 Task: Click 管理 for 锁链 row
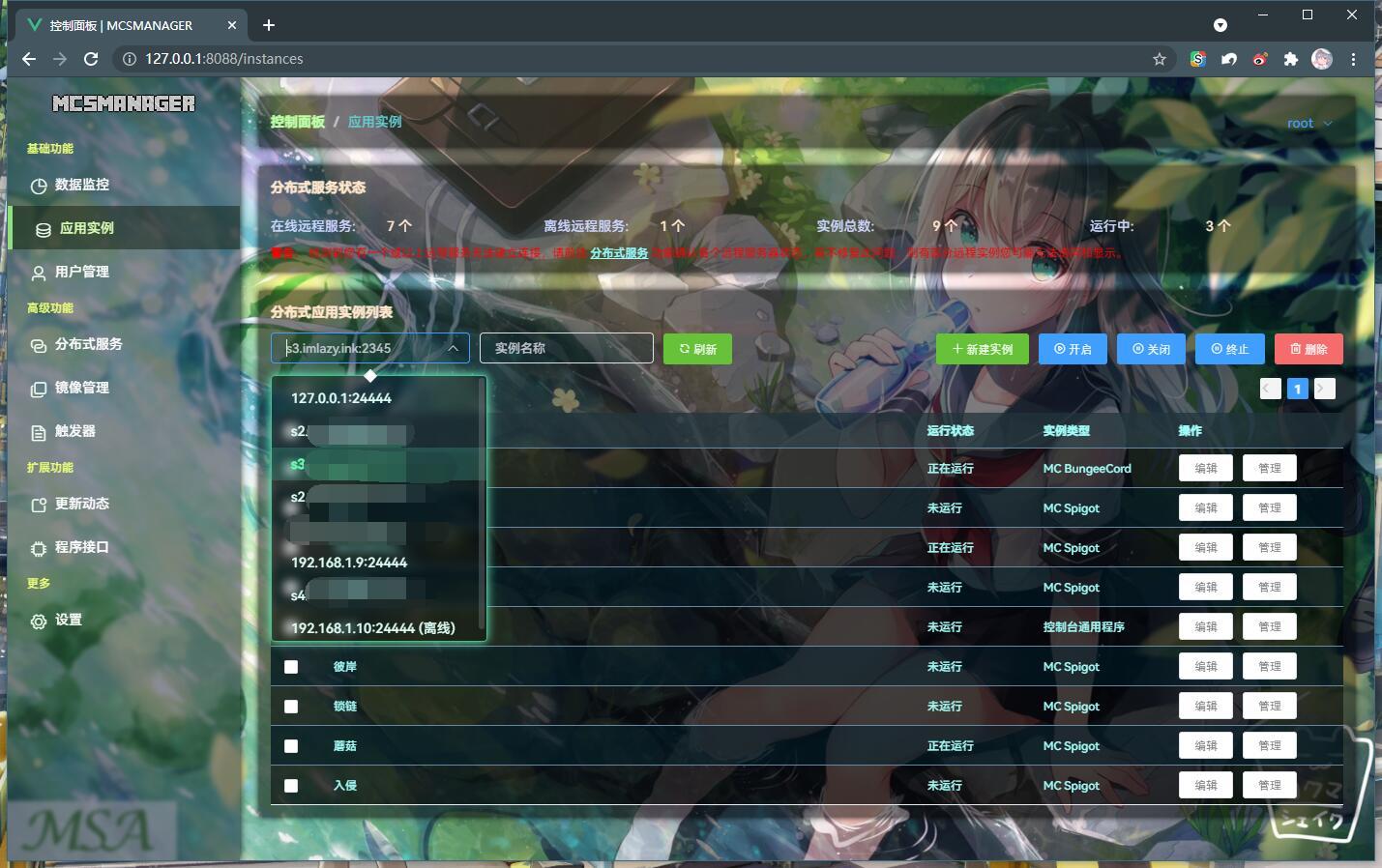[x=1270, y=707]
